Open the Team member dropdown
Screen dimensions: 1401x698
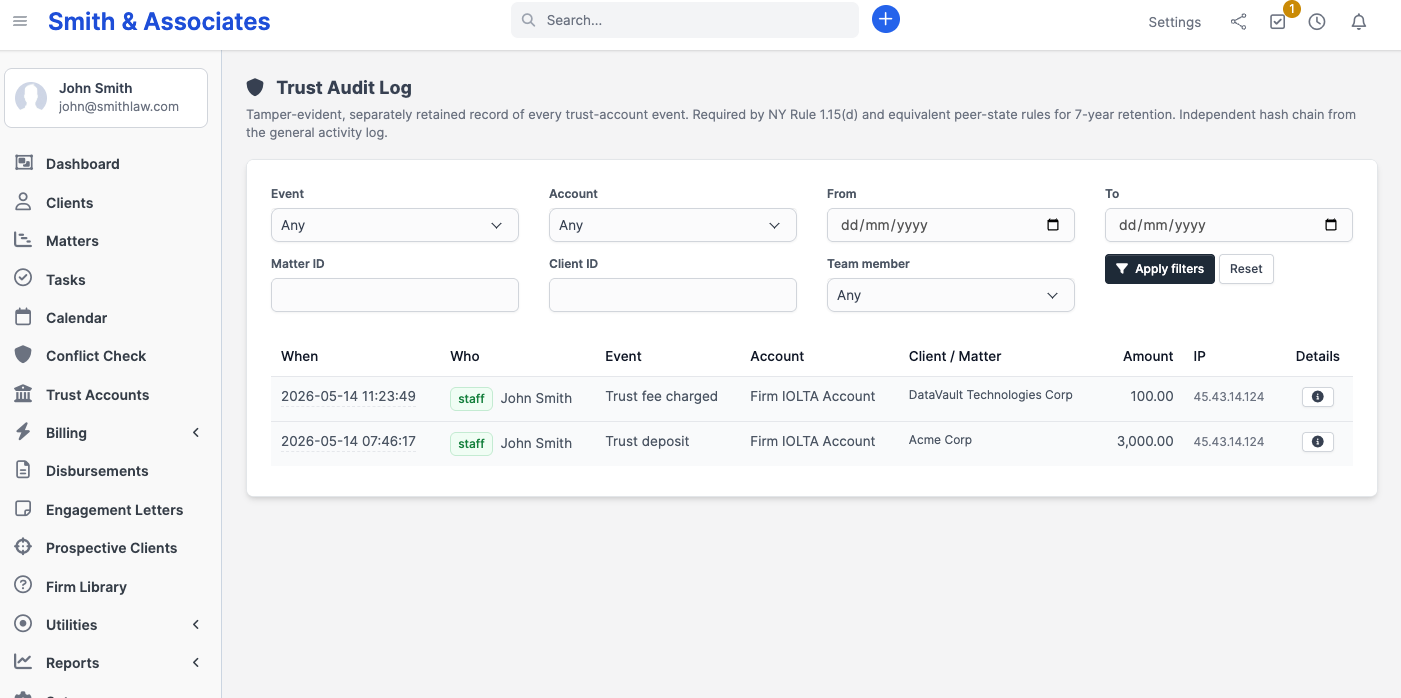click(x=951, y=295)
